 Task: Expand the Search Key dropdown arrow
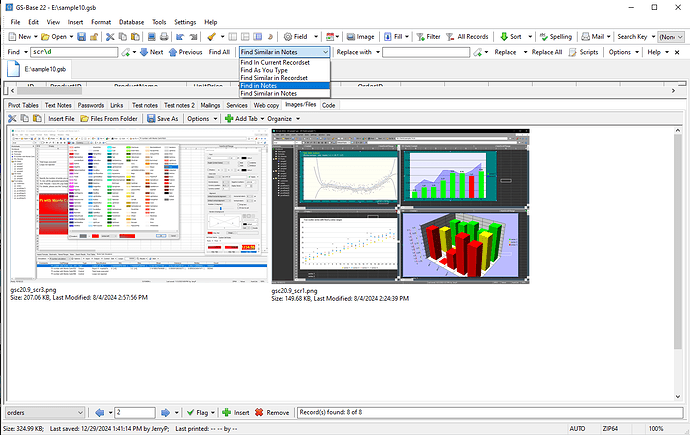pos(653,37)
